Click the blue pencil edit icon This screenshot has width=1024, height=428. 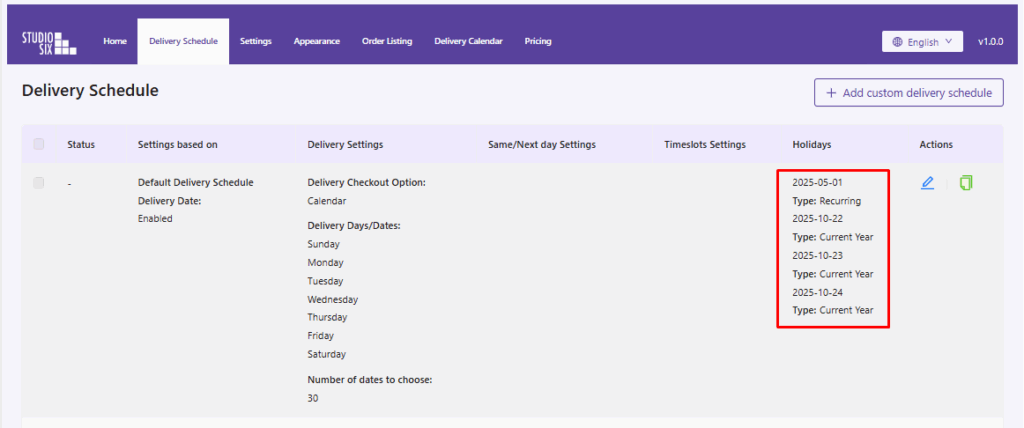point(927,183)
